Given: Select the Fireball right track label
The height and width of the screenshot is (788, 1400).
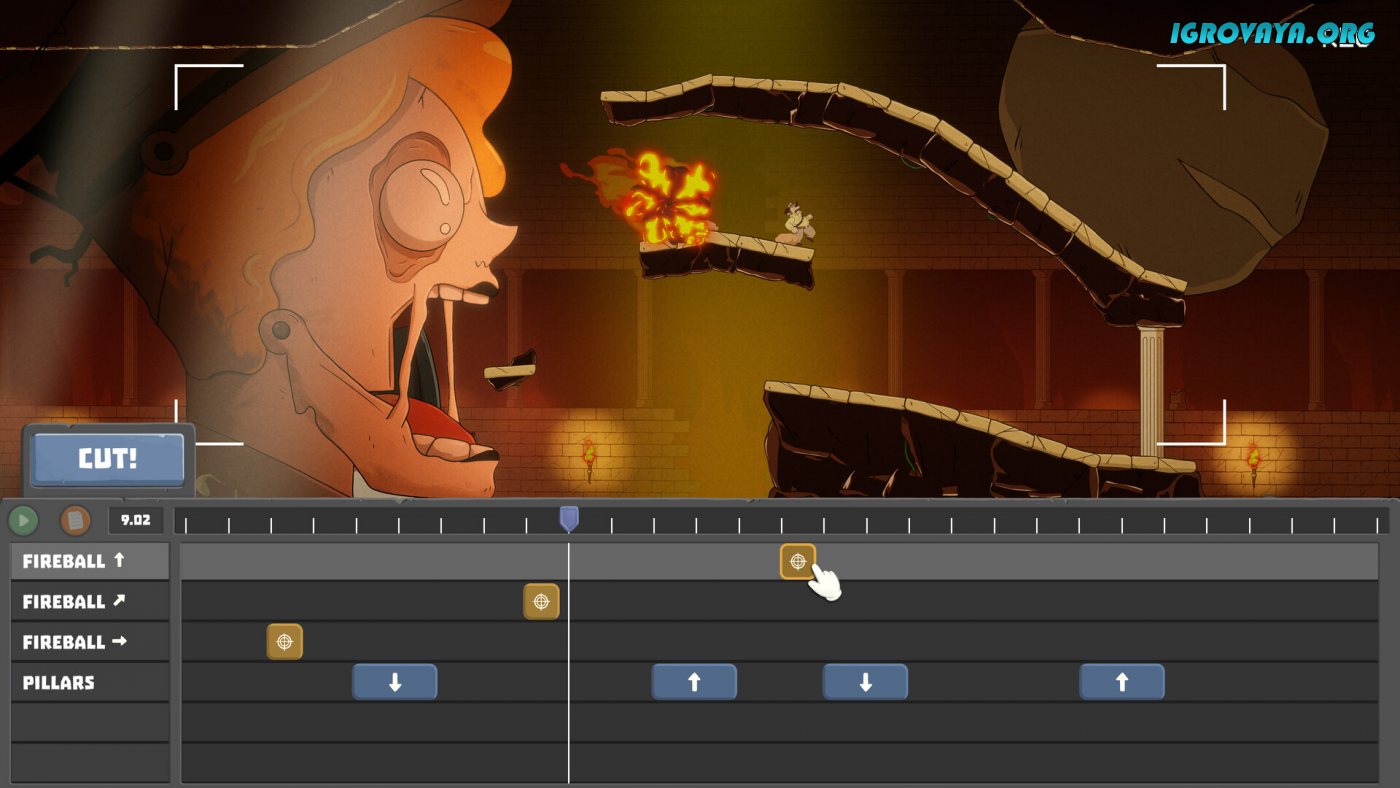Looking at the screenshot, I should [90, 642].
